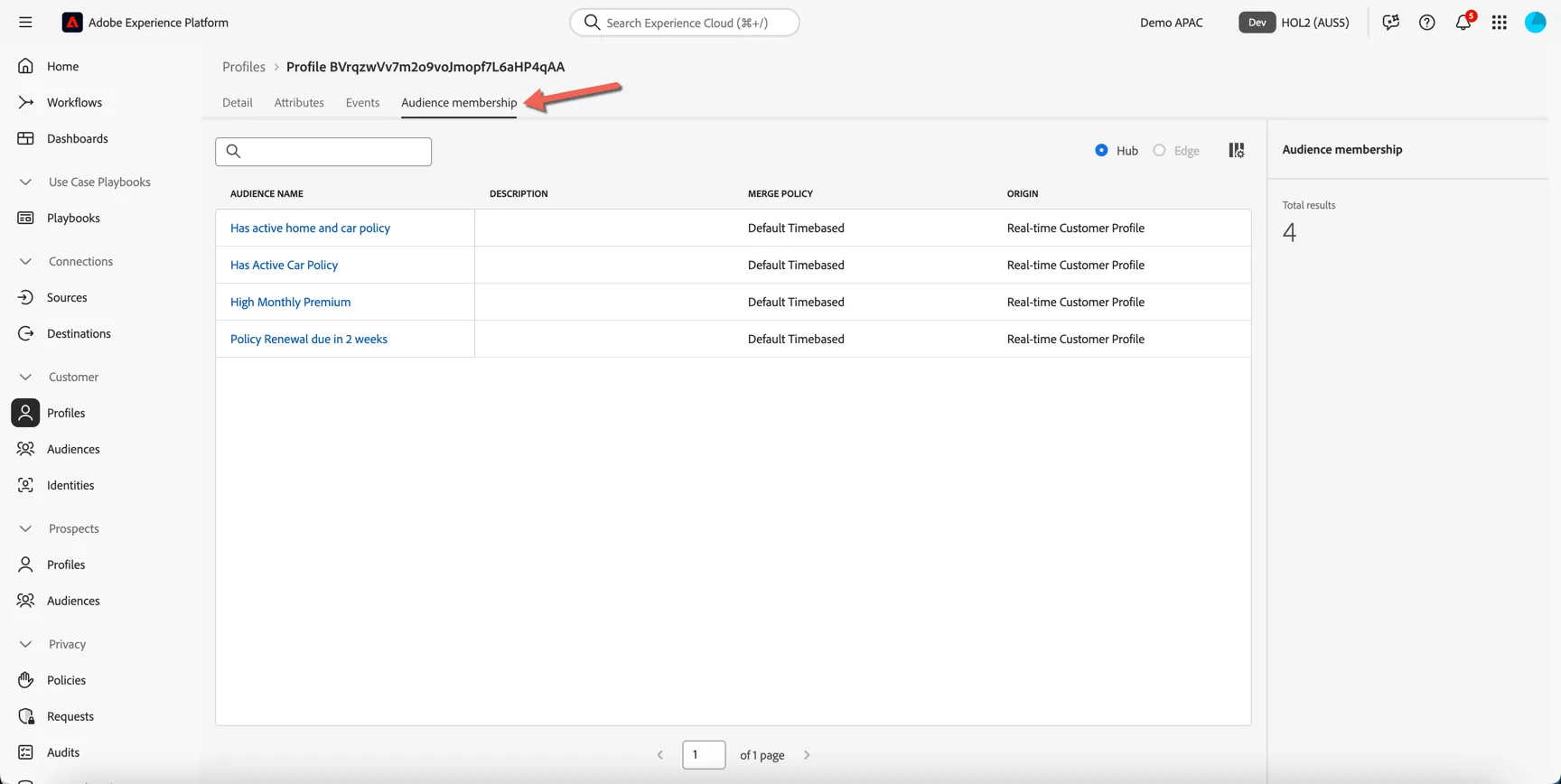
Task: Click the Adobe Experience Platform logo
Action: [x=72, y=23]
